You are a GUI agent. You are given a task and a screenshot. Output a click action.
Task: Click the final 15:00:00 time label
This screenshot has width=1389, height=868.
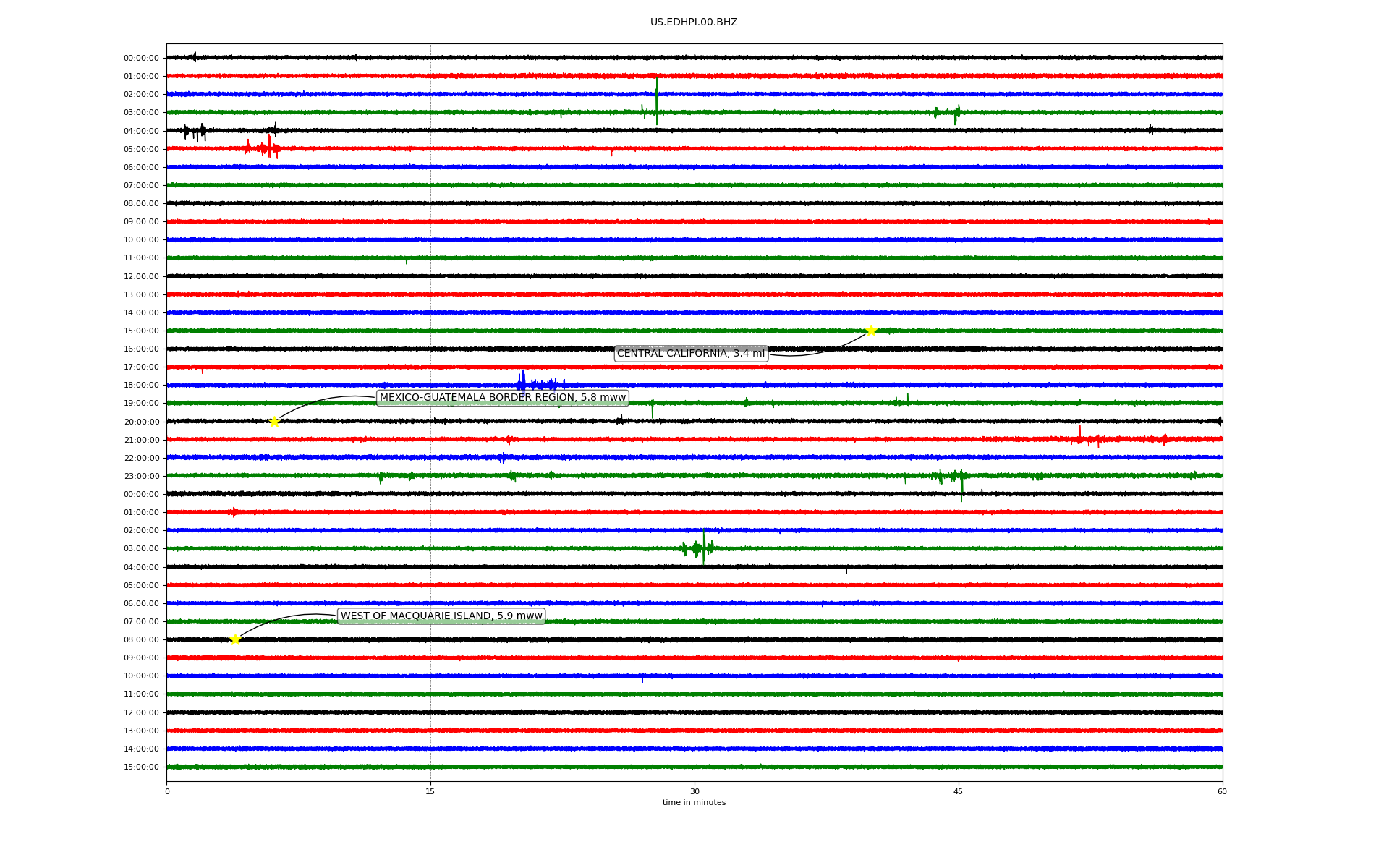141,767
